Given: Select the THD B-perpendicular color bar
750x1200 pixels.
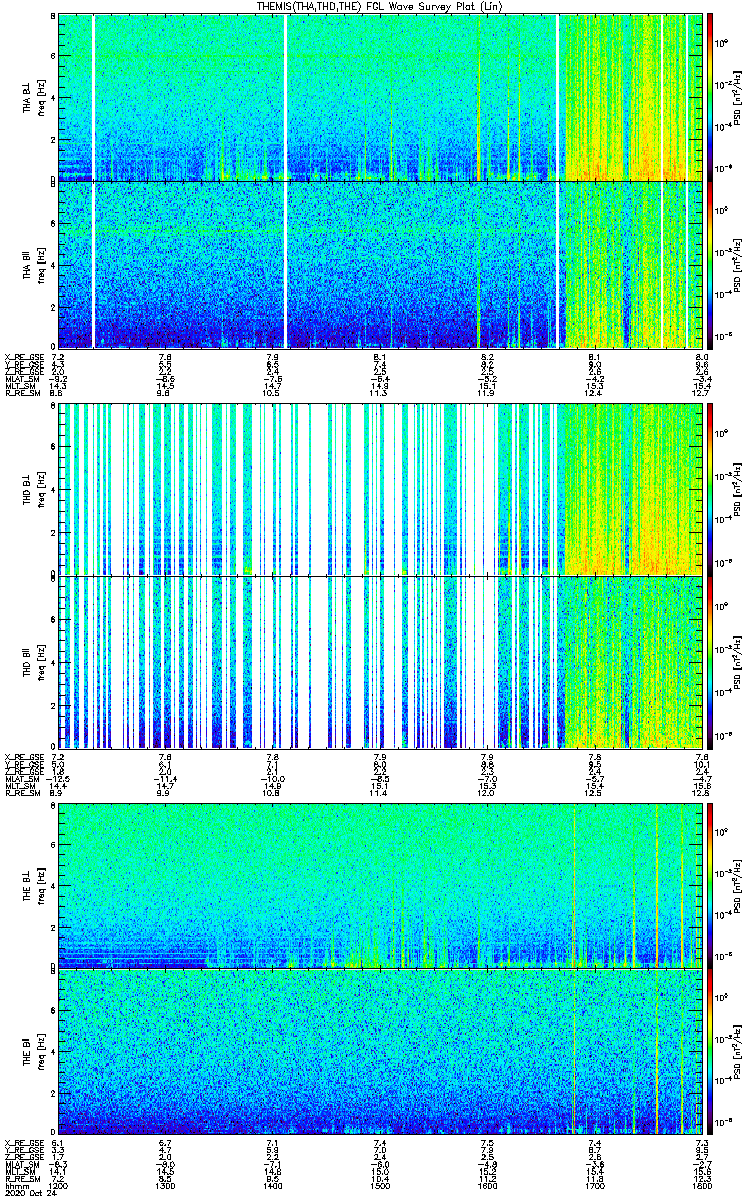Looking at the screenshot, I should click(x=710, y=489).
